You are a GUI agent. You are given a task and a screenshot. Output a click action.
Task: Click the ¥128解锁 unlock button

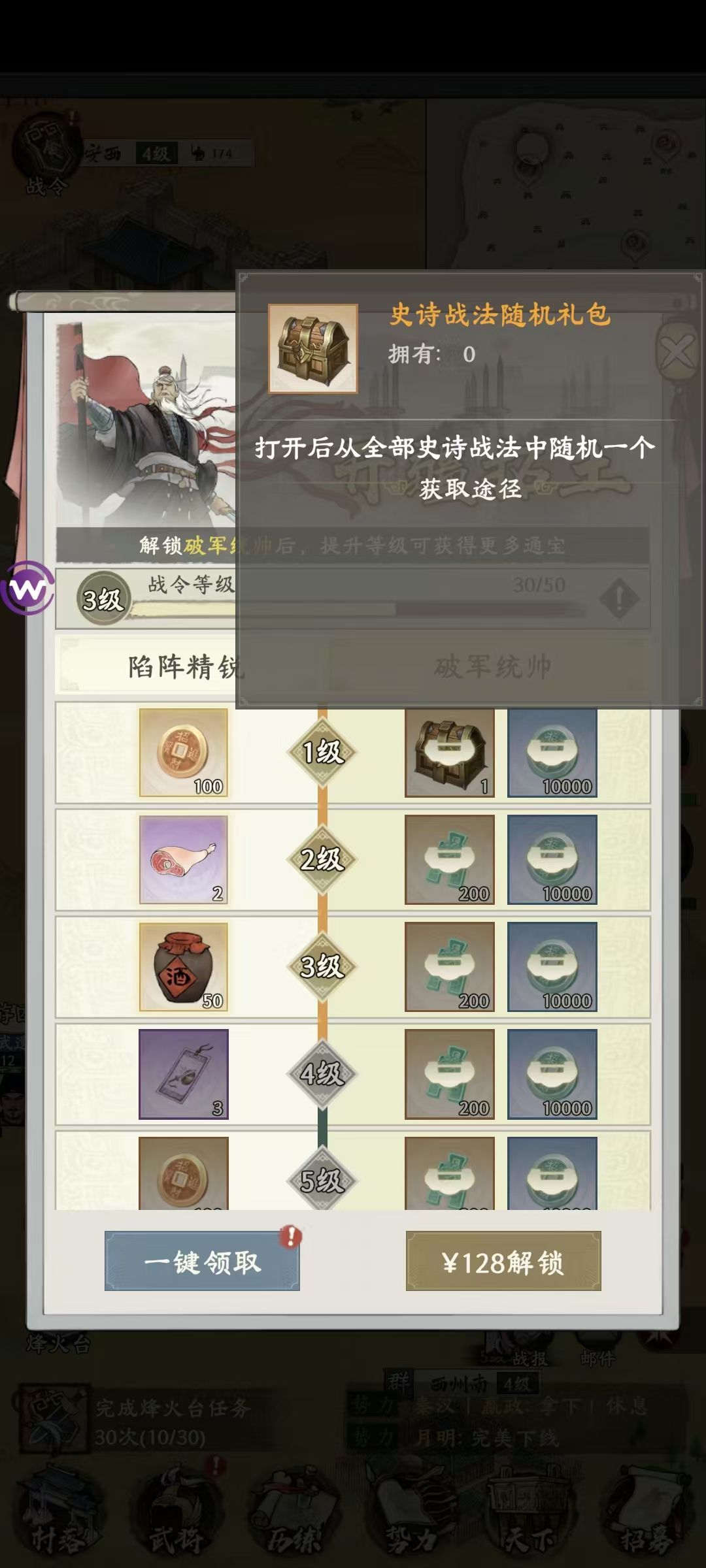click(503, 1261)
